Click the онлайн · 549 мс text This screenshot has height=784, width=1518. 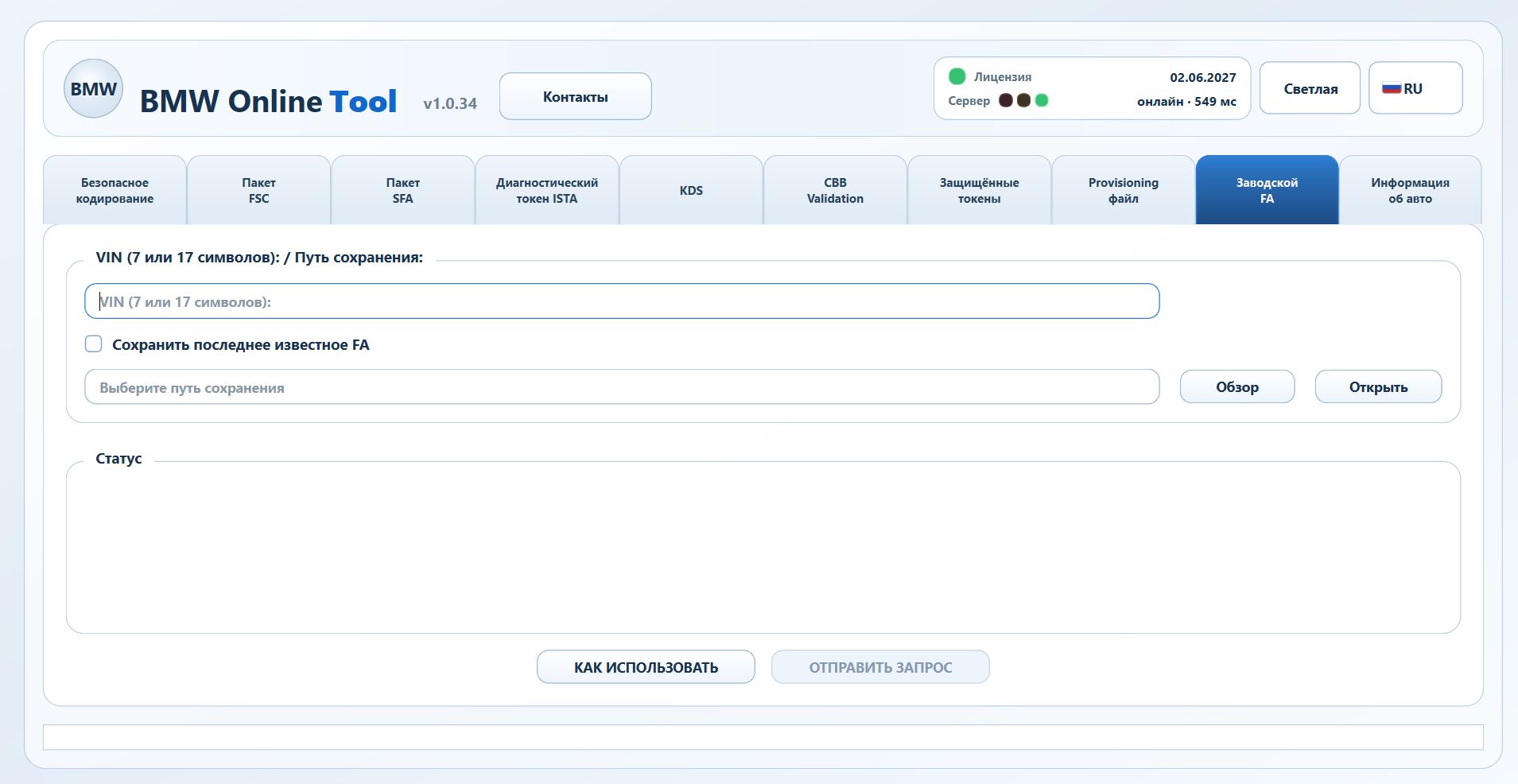click(x=1186, y=102)
